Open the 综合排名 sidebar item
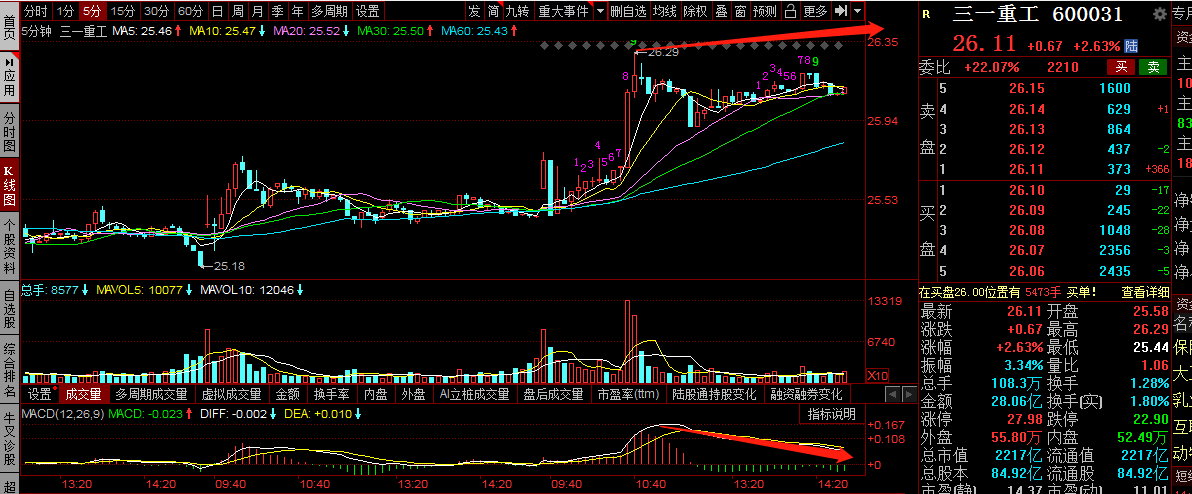Screen dimensions: 1192x494 [9, 370]
